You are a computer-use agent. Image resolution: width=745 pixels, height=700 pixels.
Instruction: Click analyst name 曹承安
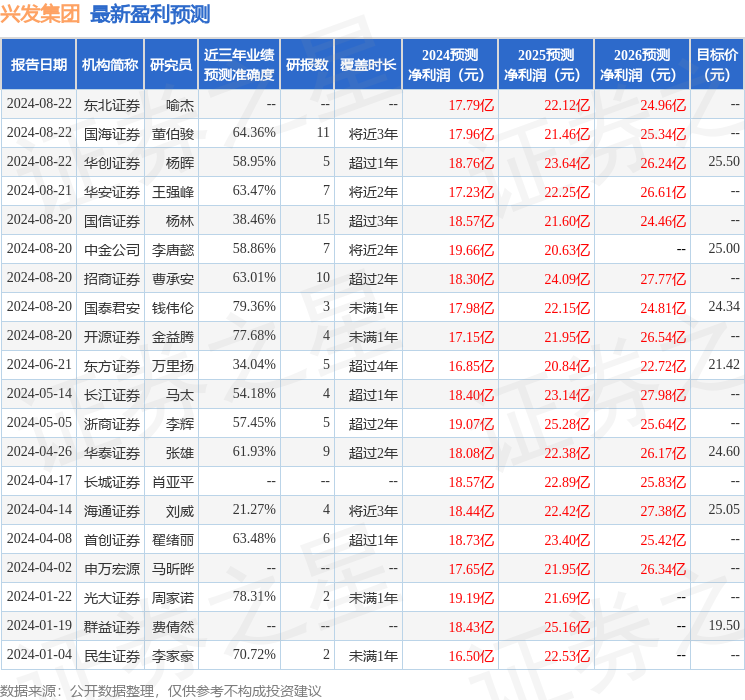coord(173,279)
